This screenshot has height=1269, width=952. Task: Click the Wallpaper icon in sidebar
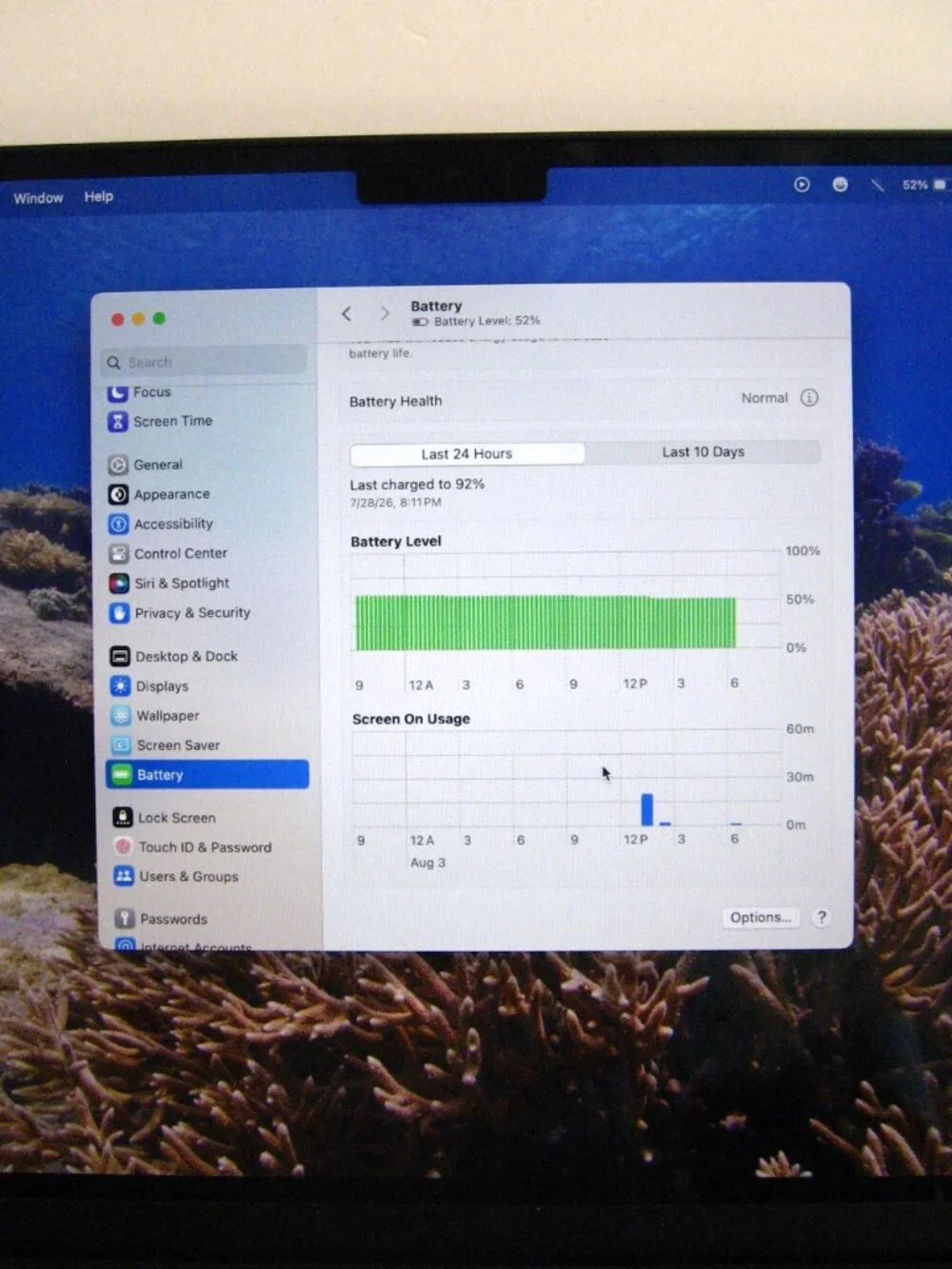pos(121,716)
